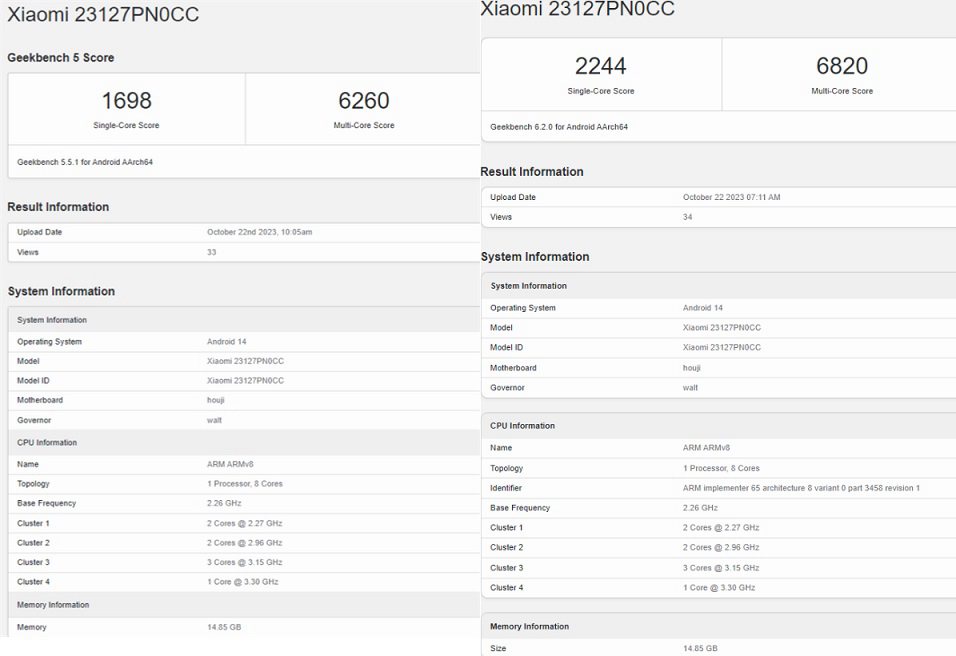Click "houji" motherboard value in Geekbench 5 result
The height and width of the screenshot is (656, 956).
point(216,400)
